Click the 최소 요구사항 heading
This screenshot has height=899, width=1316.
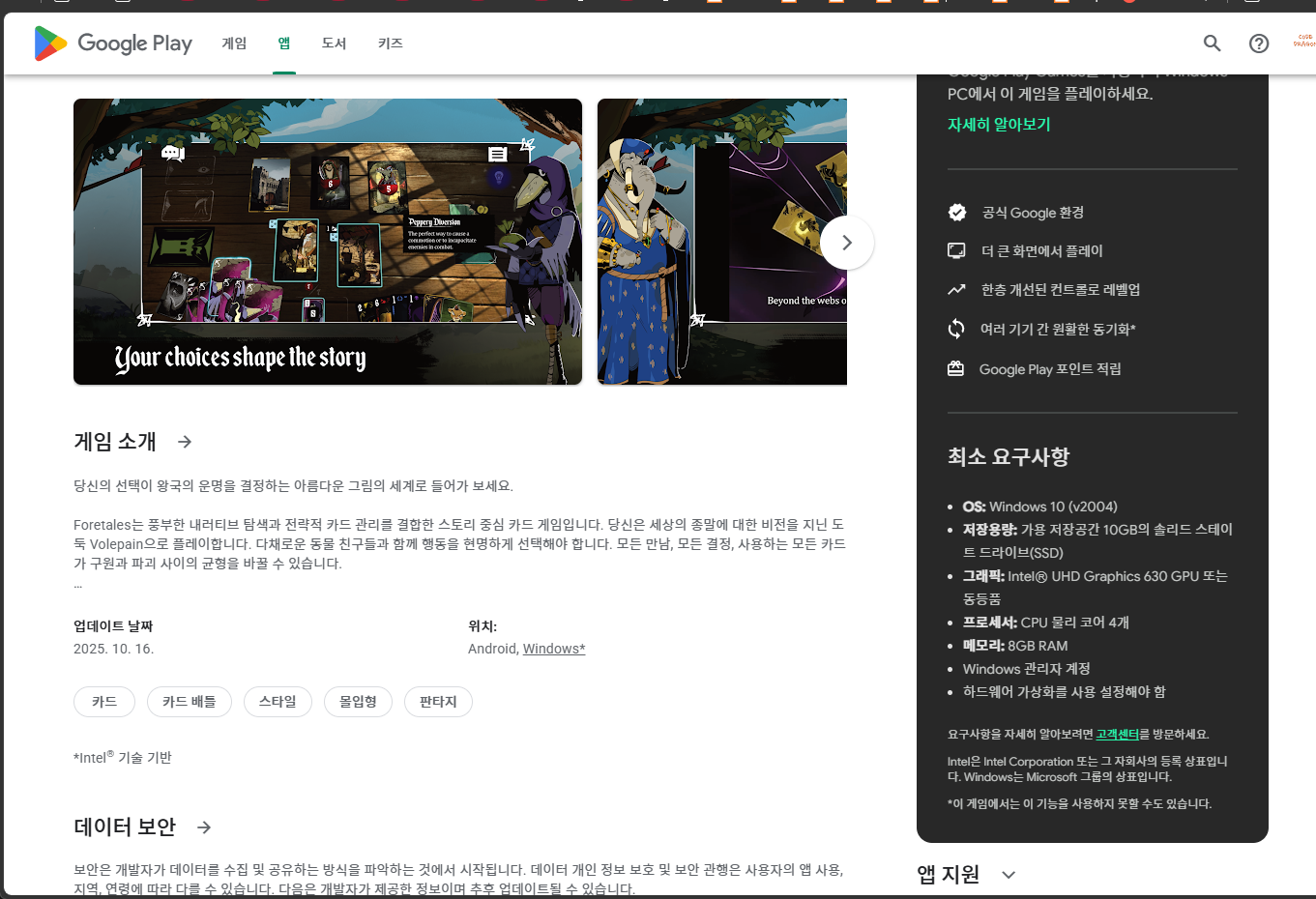click(1009, 457)
